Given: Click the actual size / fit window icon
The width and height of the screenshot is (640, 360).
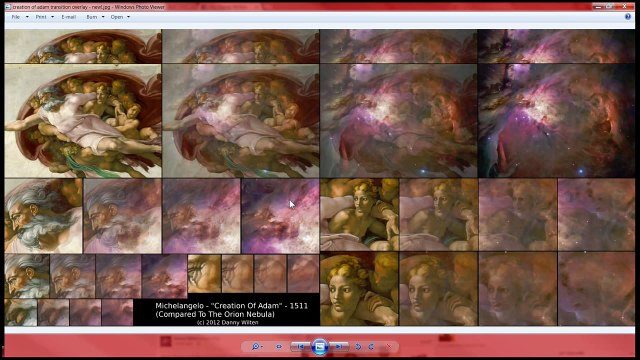Looking at the screenshot, I should [x=279, y=347].
